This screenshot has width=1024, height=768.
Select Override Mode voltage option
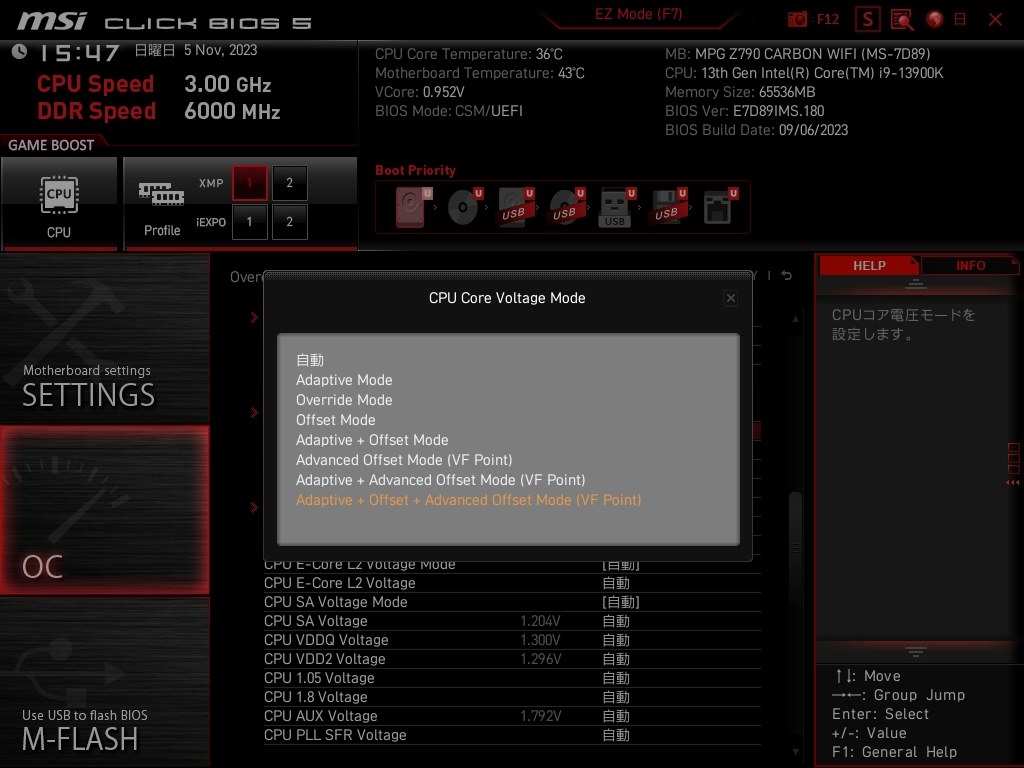(x=343, y=400)
